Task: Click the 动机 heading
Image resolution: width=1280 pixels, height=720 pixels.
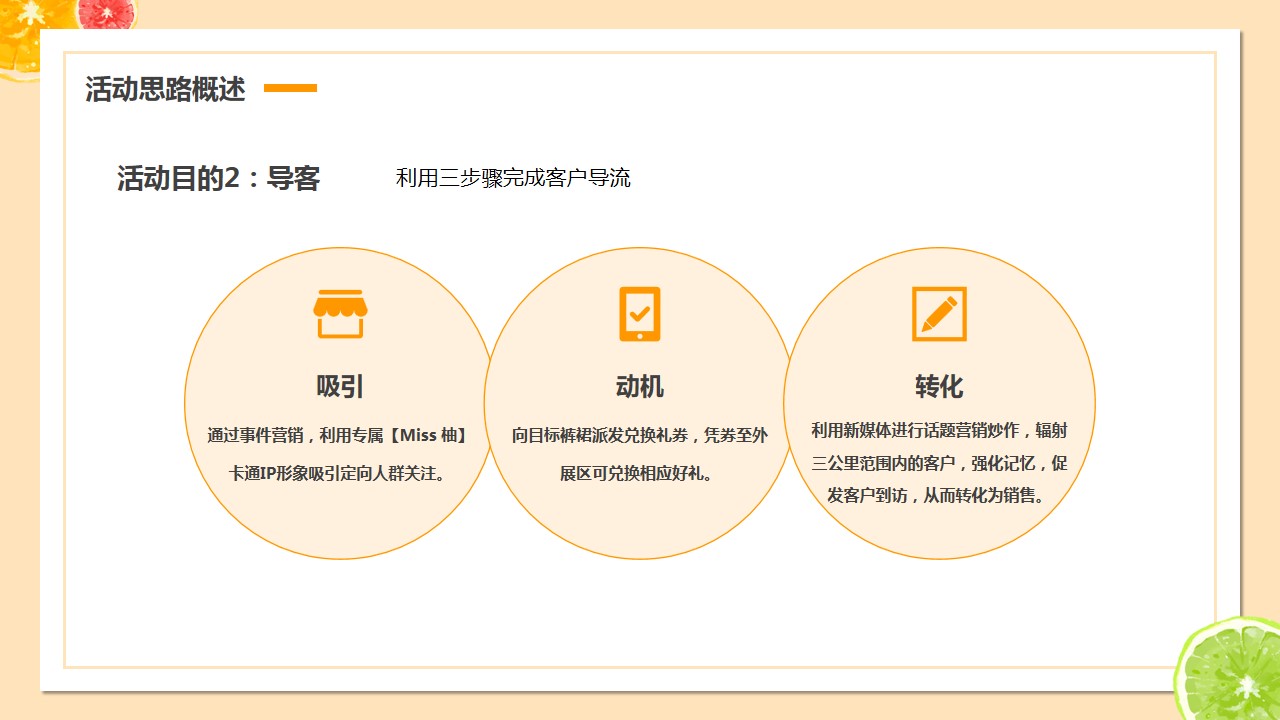Action: tap(640, 387)
